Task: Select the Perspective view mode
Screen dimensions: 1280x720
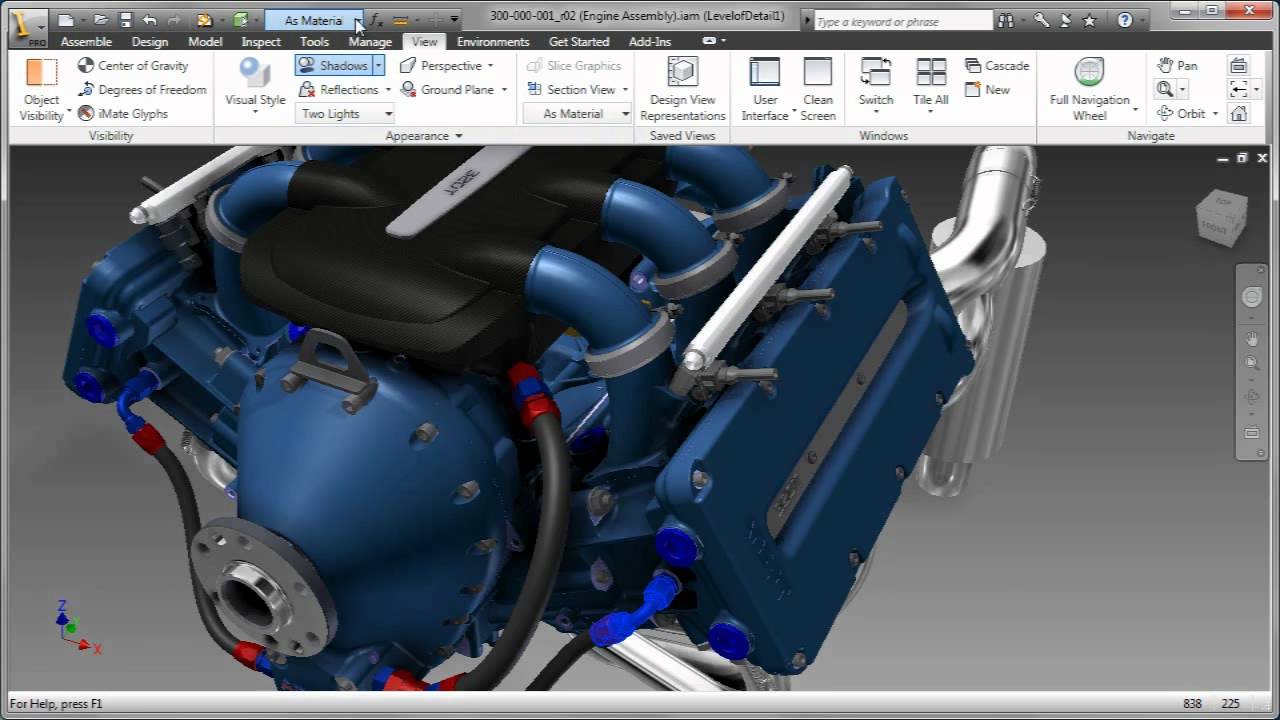Action: pyautogui.click(x=440, y=65)
